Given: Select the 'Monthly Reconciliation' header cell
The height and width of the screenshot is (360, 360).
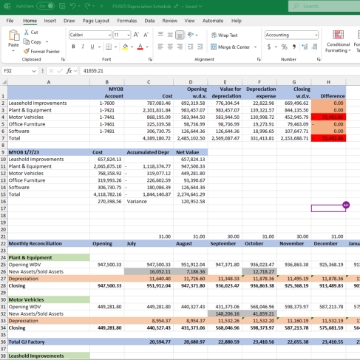Looking at the screenshot, I should click(48, 244).
